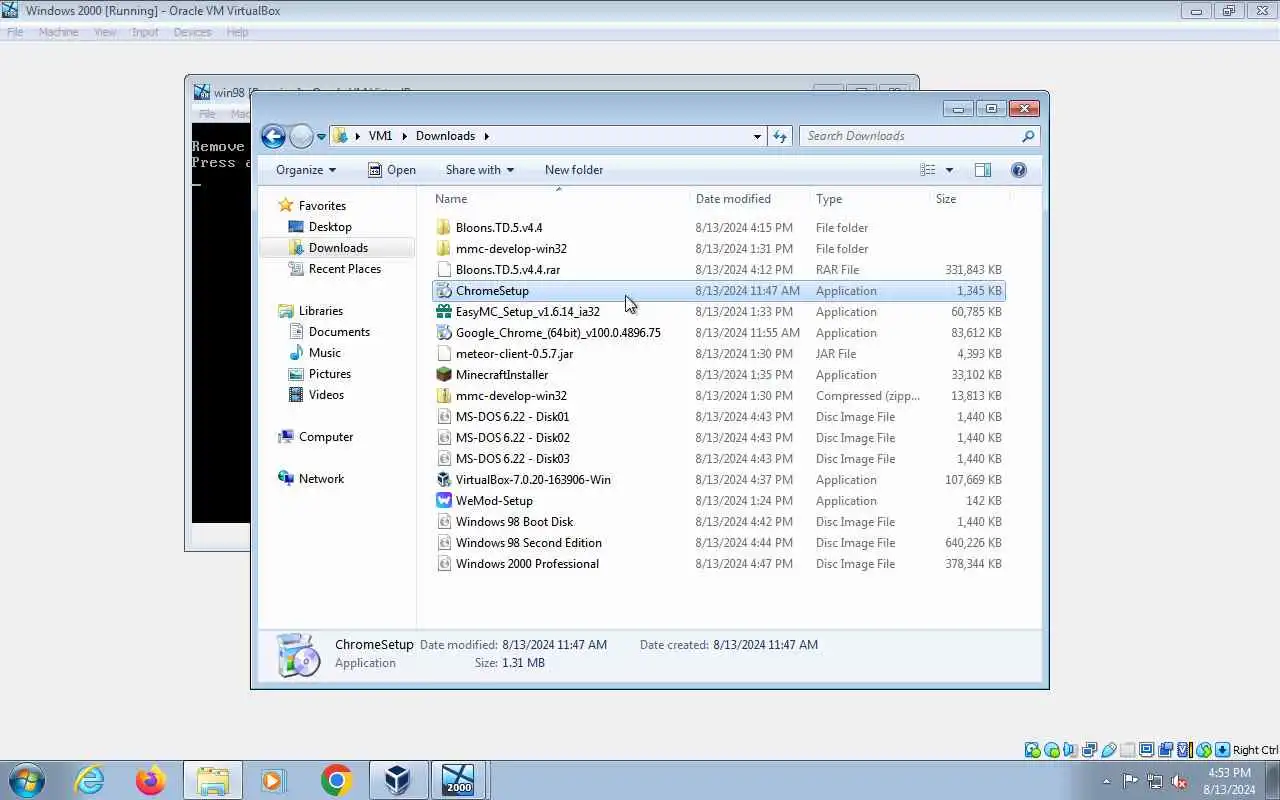Sort files by the Name column
This screenshot has width=1280, height=800.
point(558,199)
